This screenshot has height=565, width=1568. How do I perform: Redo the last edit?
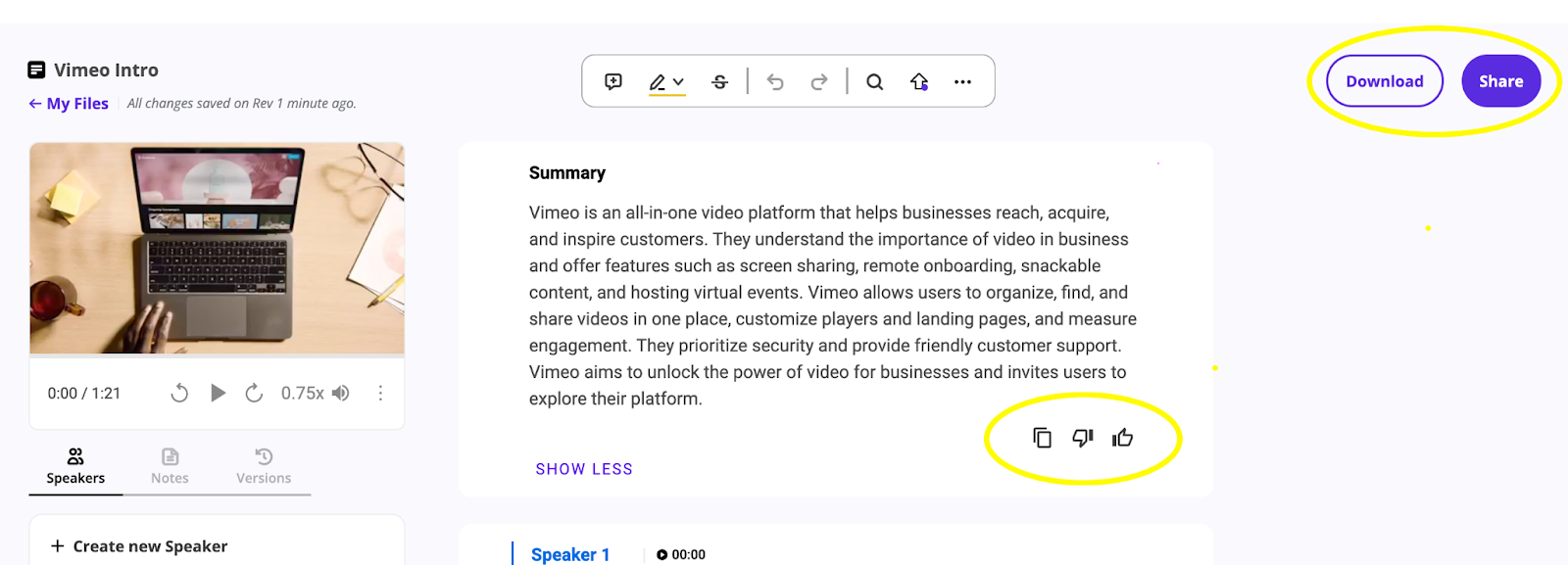pos(819,82)
